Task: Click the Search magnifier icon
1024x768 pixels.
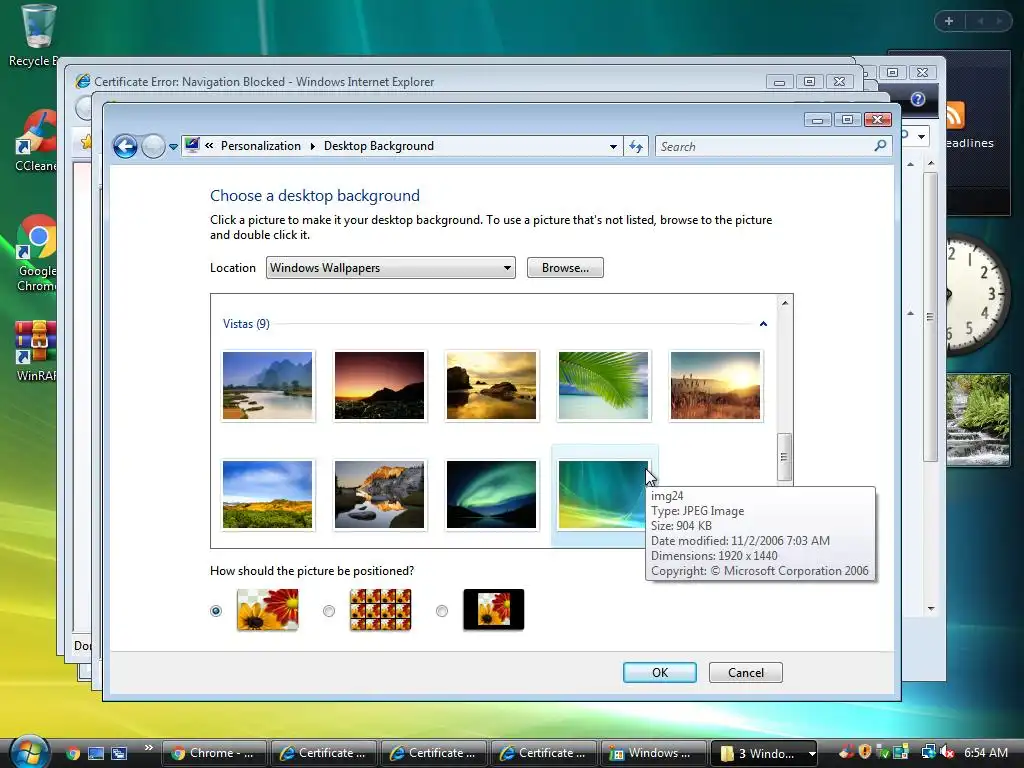Action: tap(880, 146)
